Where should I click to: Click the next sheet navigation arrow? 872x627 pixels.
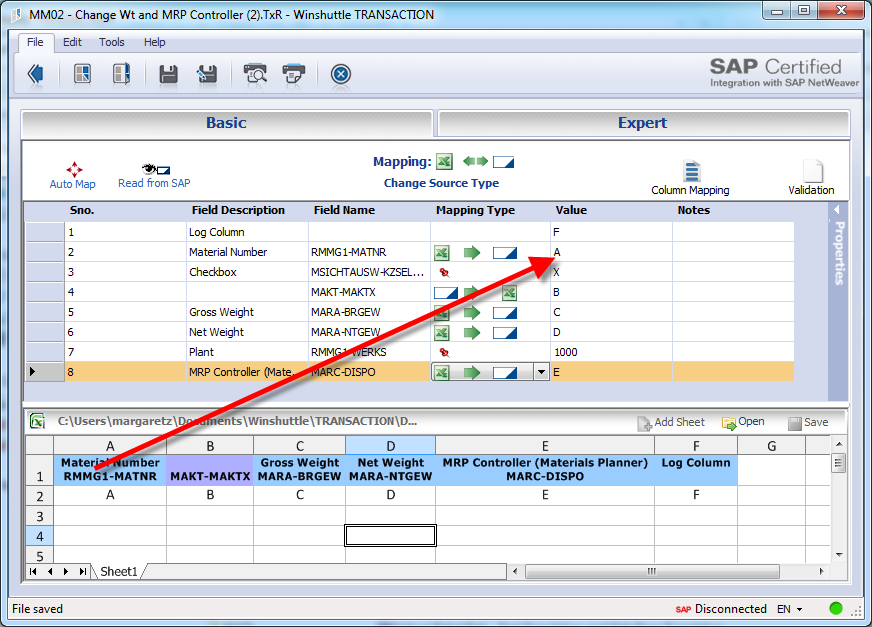tap(66, 571)
